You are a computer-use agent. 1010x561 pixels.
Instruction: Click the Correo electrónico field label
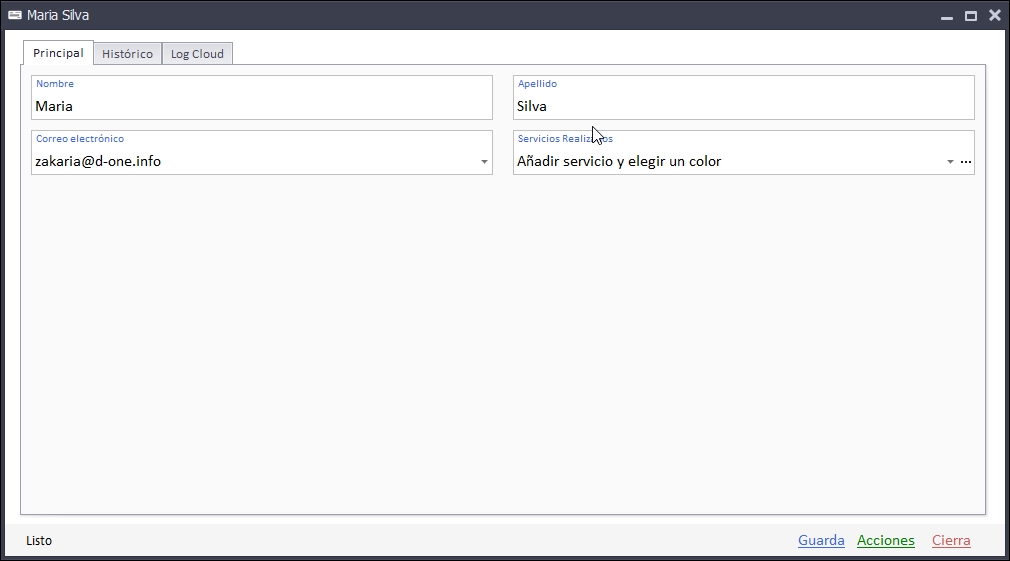click(x=80, y=139)
